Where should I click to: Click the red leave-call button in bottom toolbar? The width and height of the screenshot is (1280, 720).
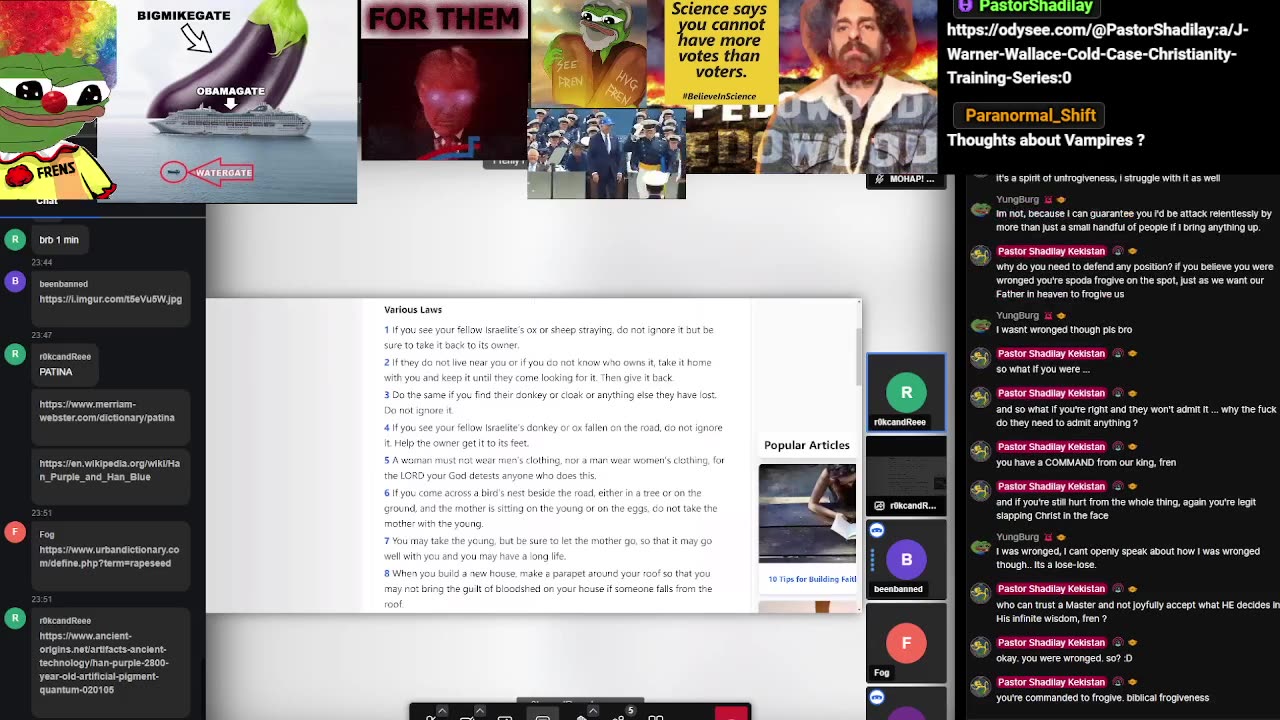tap(732, 714)
